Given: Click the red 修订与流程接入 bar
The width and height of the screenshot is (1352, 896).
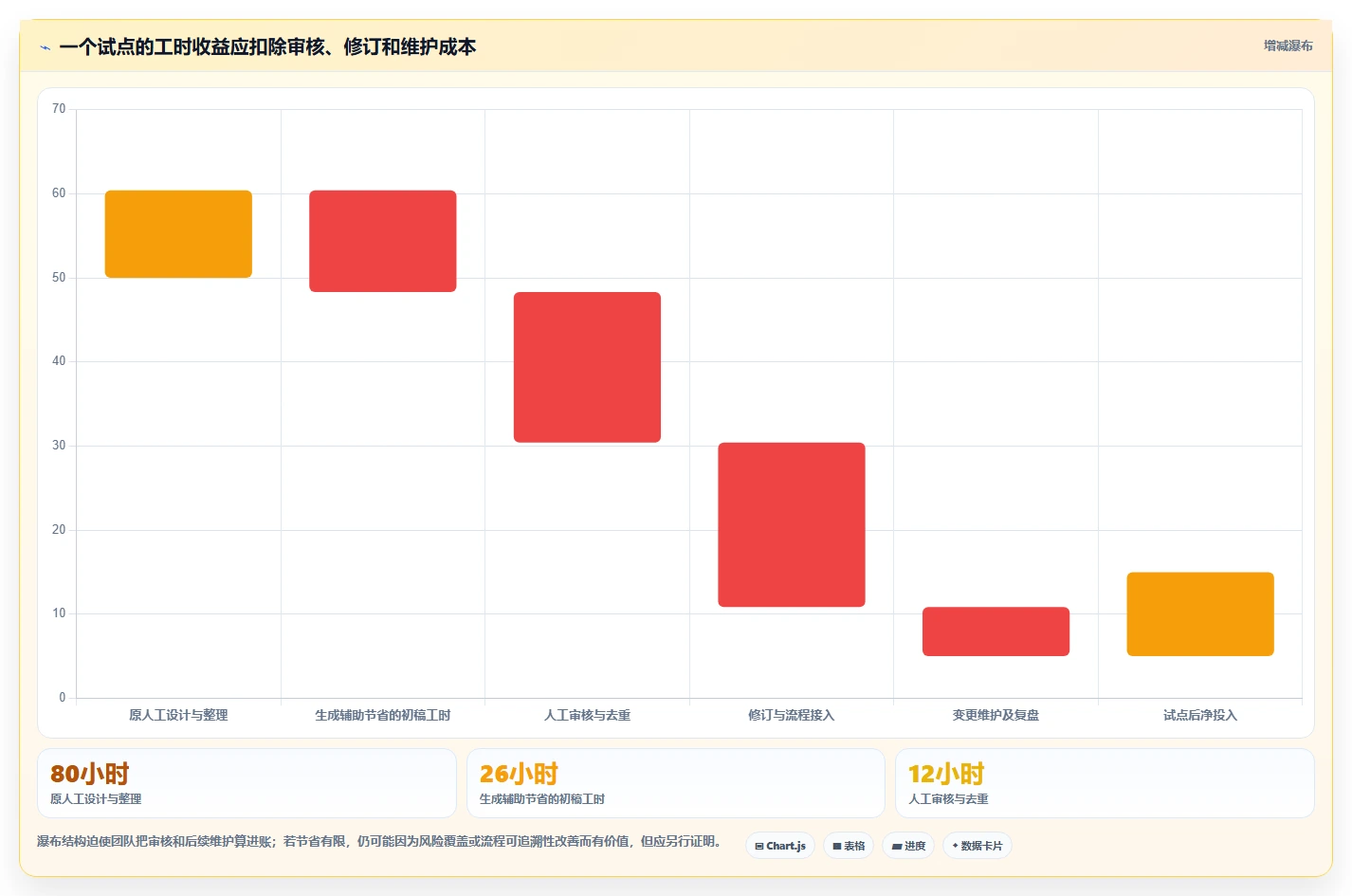Looking at the screenshot, I should pyautogui.click(x=792, y=524).
